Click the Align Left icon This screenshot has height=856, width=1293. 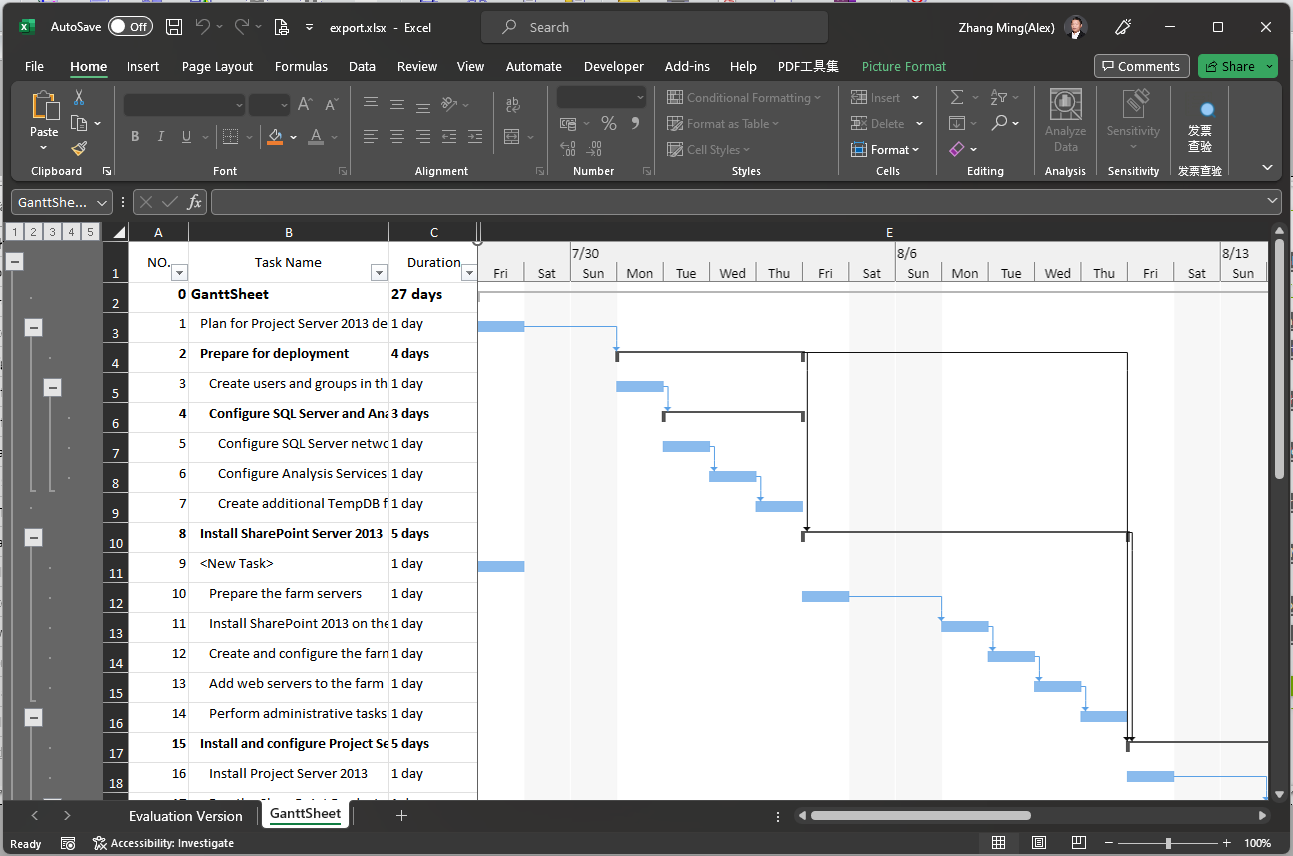(x=371, y=137)
